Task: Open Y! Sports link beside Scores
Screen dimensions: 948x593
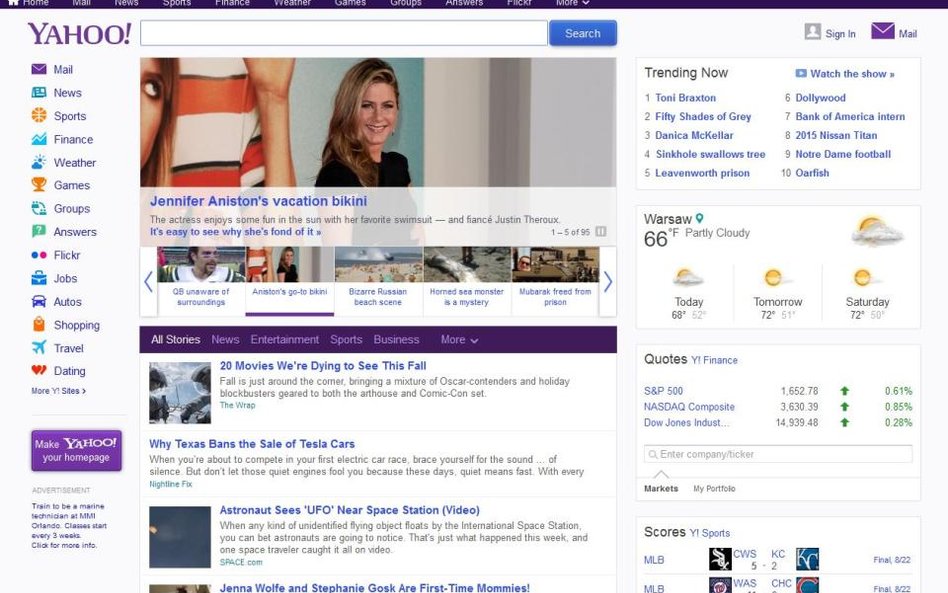Action: [x=709, y=533]
